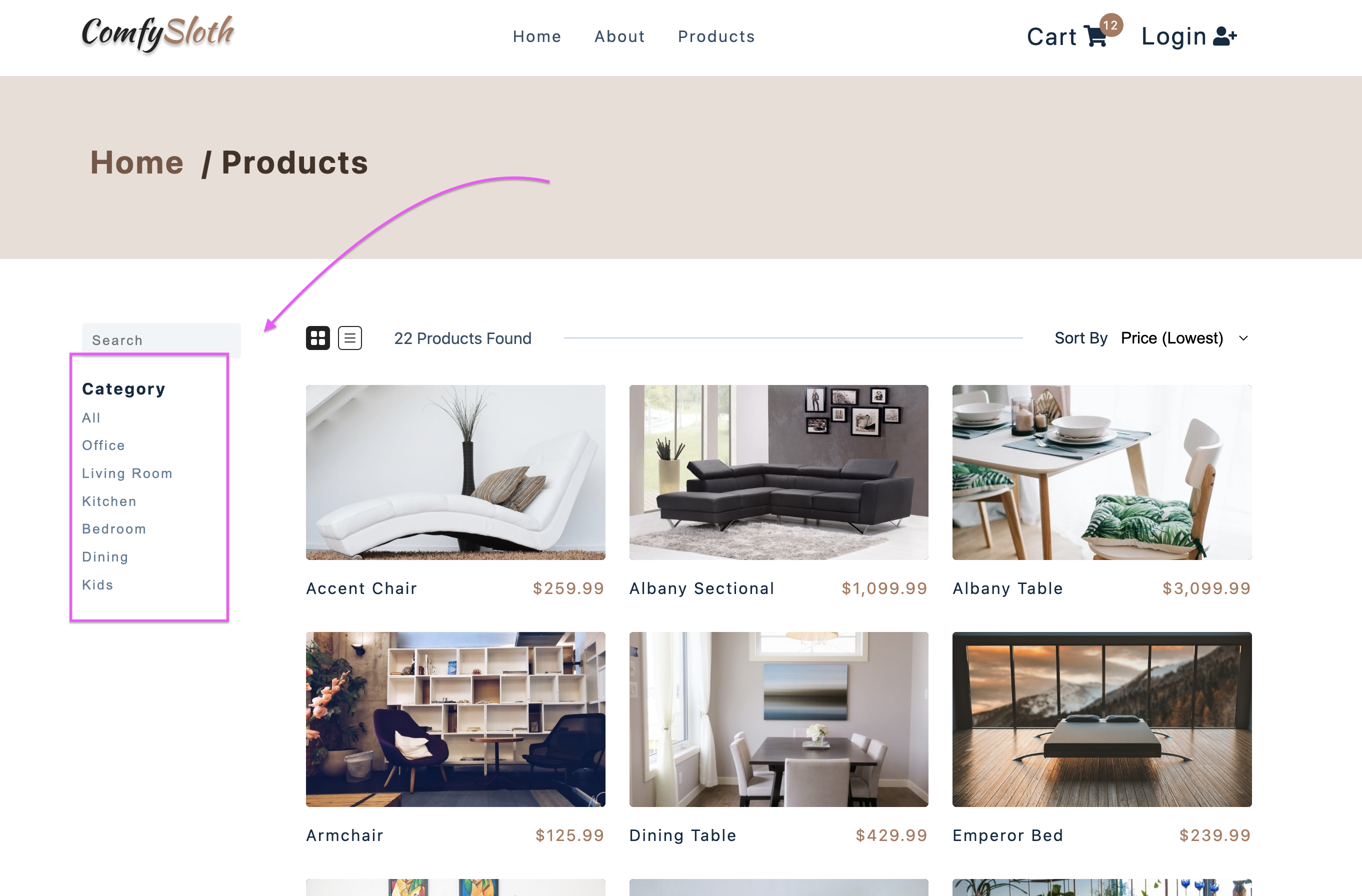Open the Accent Chair product image
The width and height of the screenshot is (1362, 896).
click(x=455, y=472)
